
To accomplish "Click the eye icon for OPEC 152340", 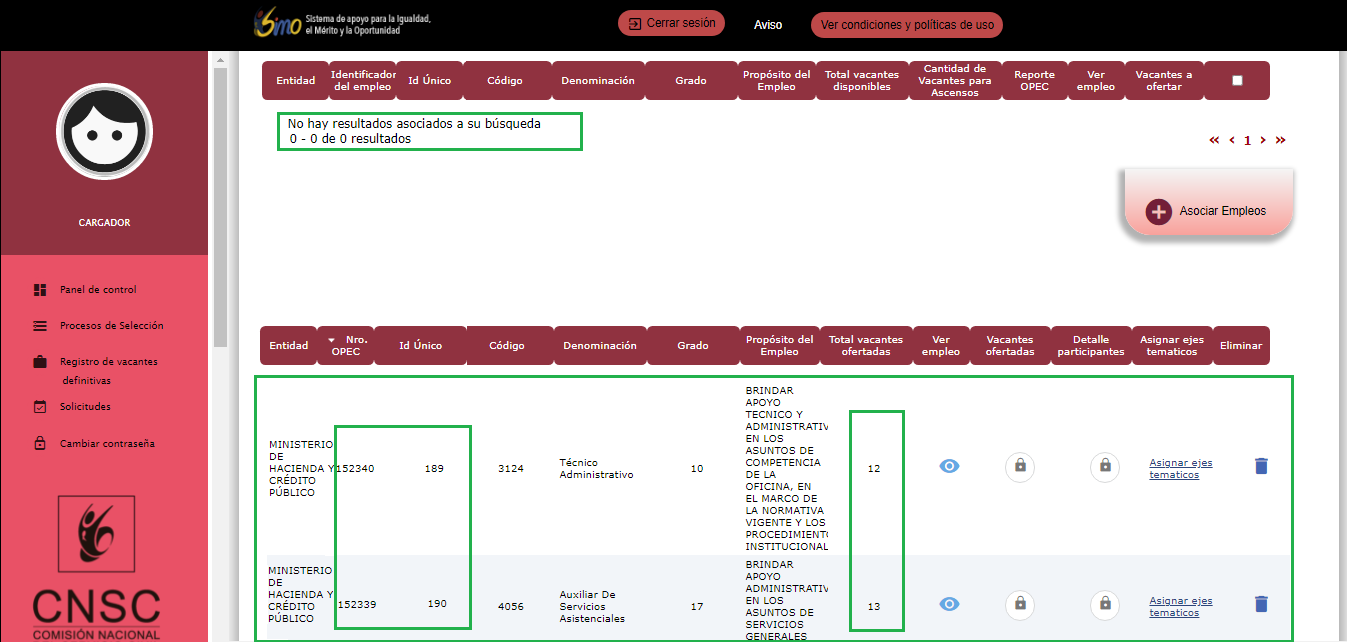I will click(x=949, y=466).
